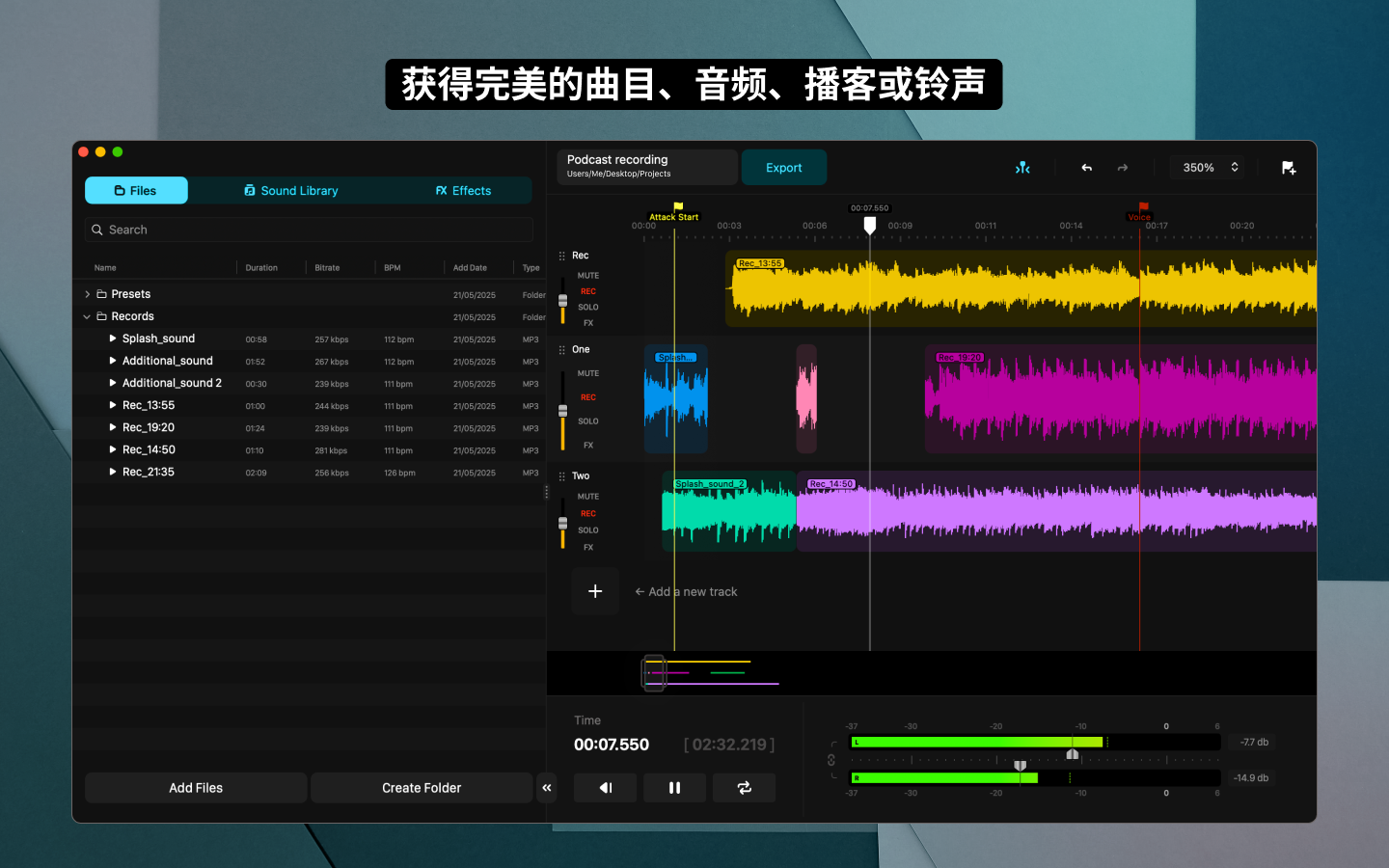Click the add marker flag icon
Screen dimensions: 1389x868
coord(1289,168)
